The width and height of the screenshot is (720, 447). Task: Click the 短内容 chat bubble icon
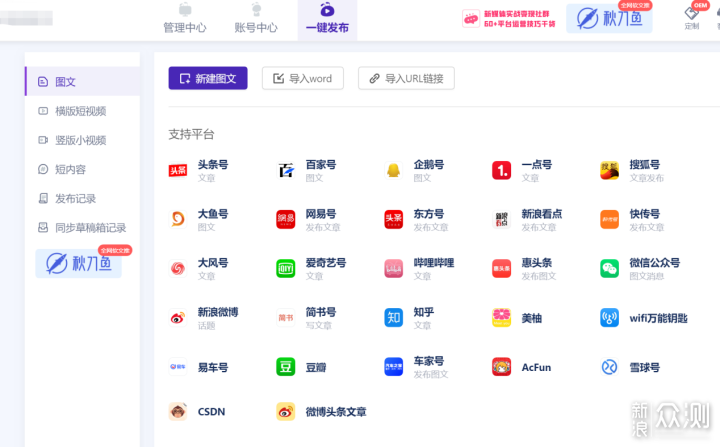click(x=43, y=170)
